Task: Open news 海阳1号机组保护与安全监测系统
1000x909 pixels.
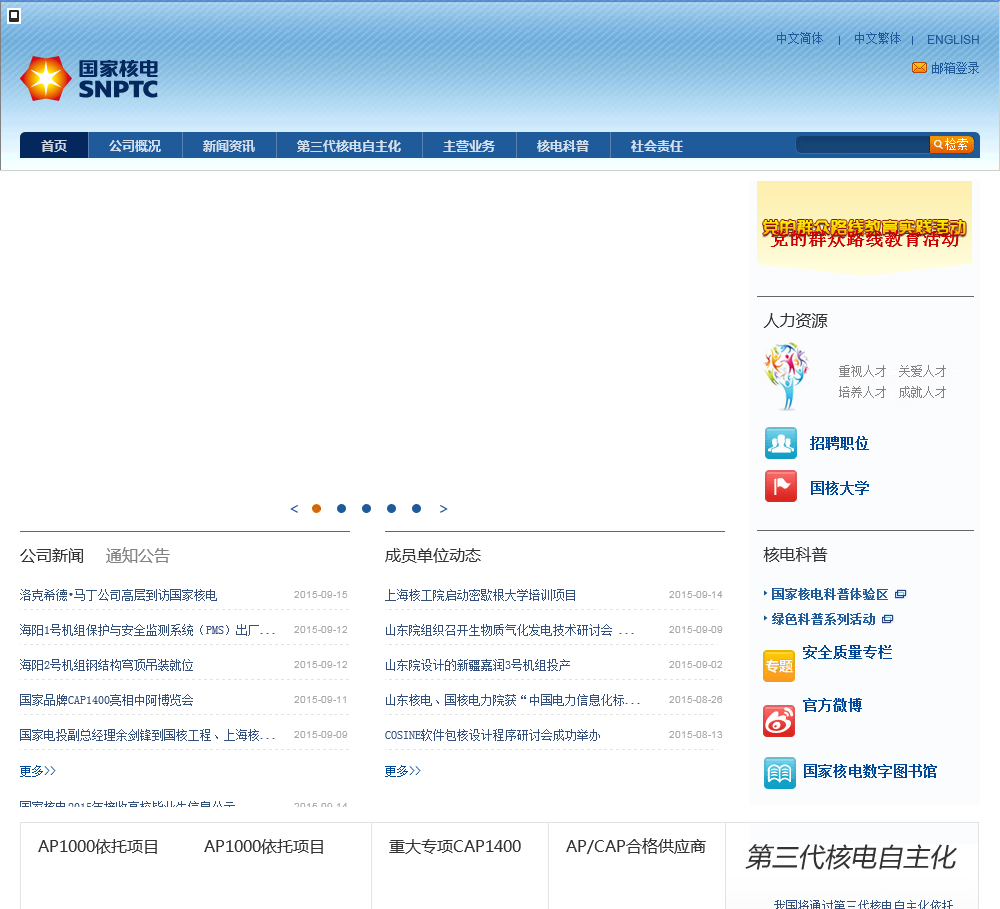Action: [147, 630]
